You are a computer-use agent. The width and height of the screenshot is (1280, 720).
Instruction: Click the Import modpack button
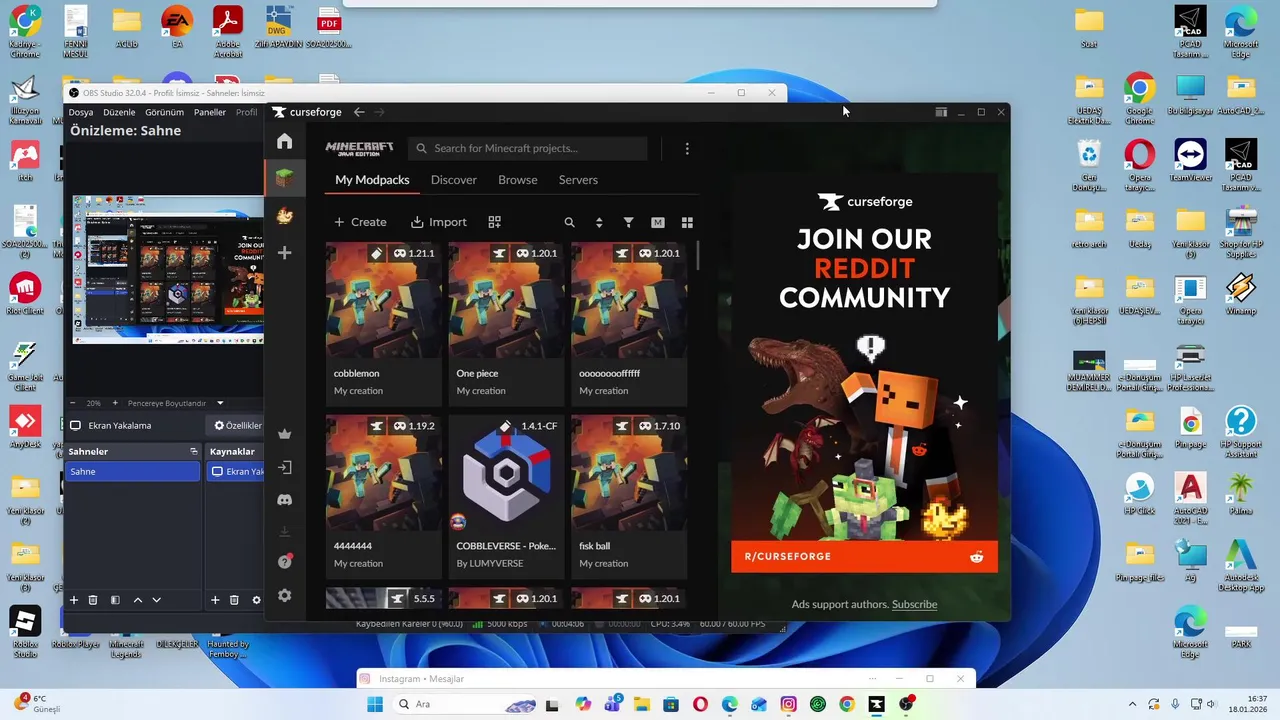coord(438,222)
